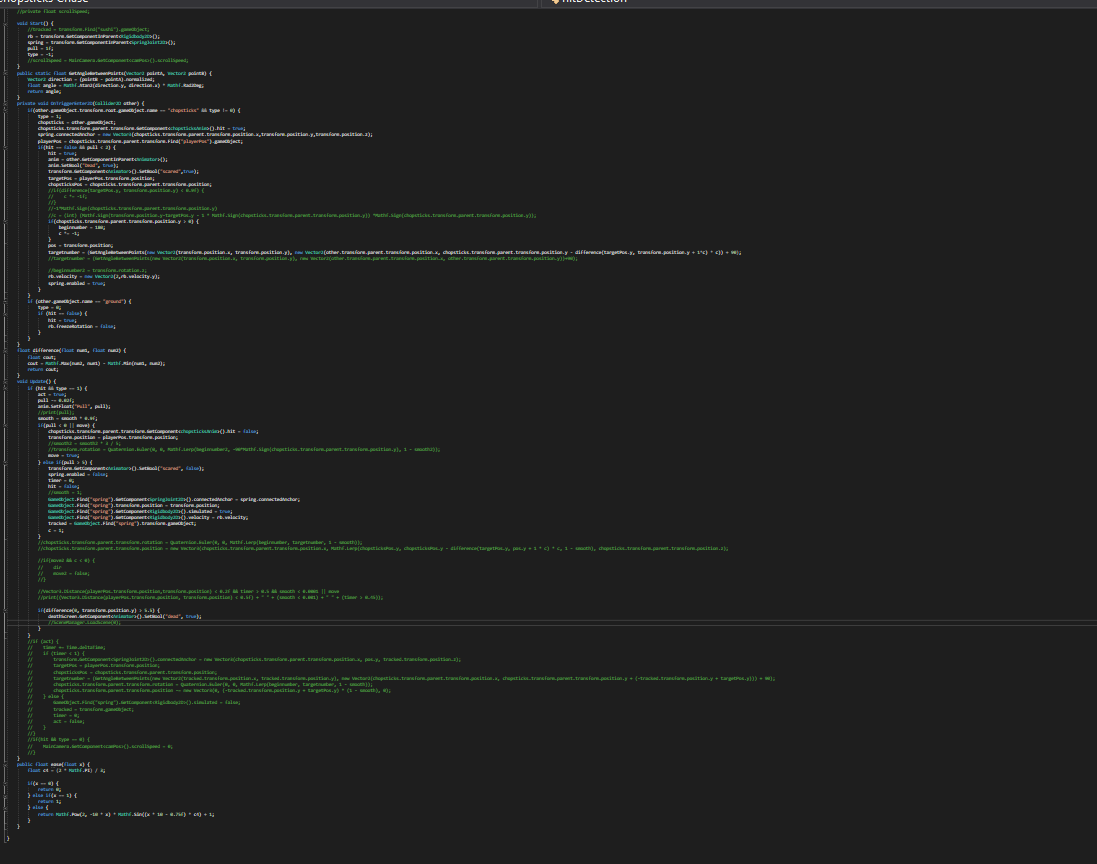Fold the else if(x == 1) block
The height and width of the screenshot is (864, 1097).
[6, 795]
